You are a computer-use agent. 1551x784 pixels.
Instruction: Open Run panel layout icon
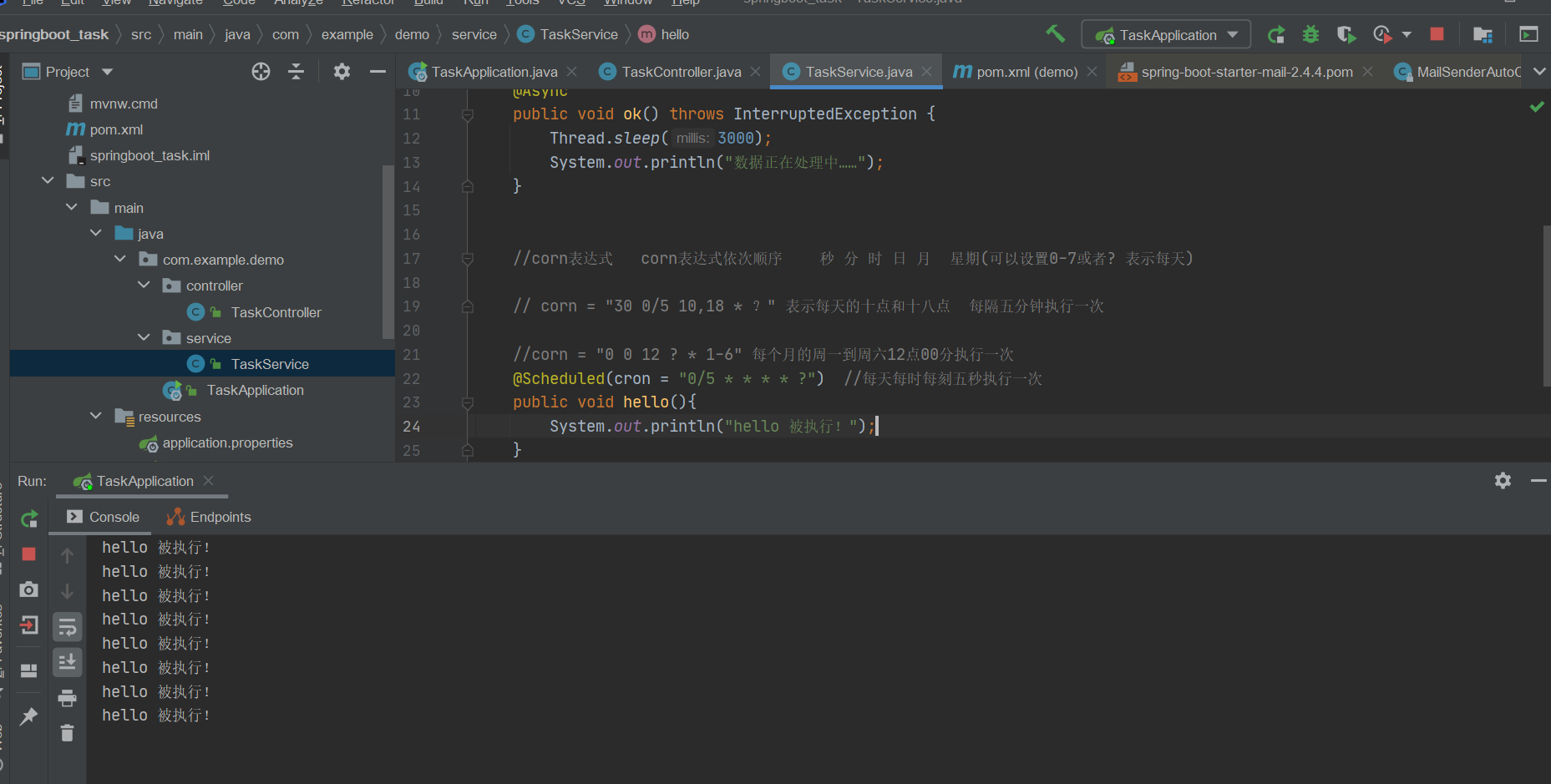29,670
